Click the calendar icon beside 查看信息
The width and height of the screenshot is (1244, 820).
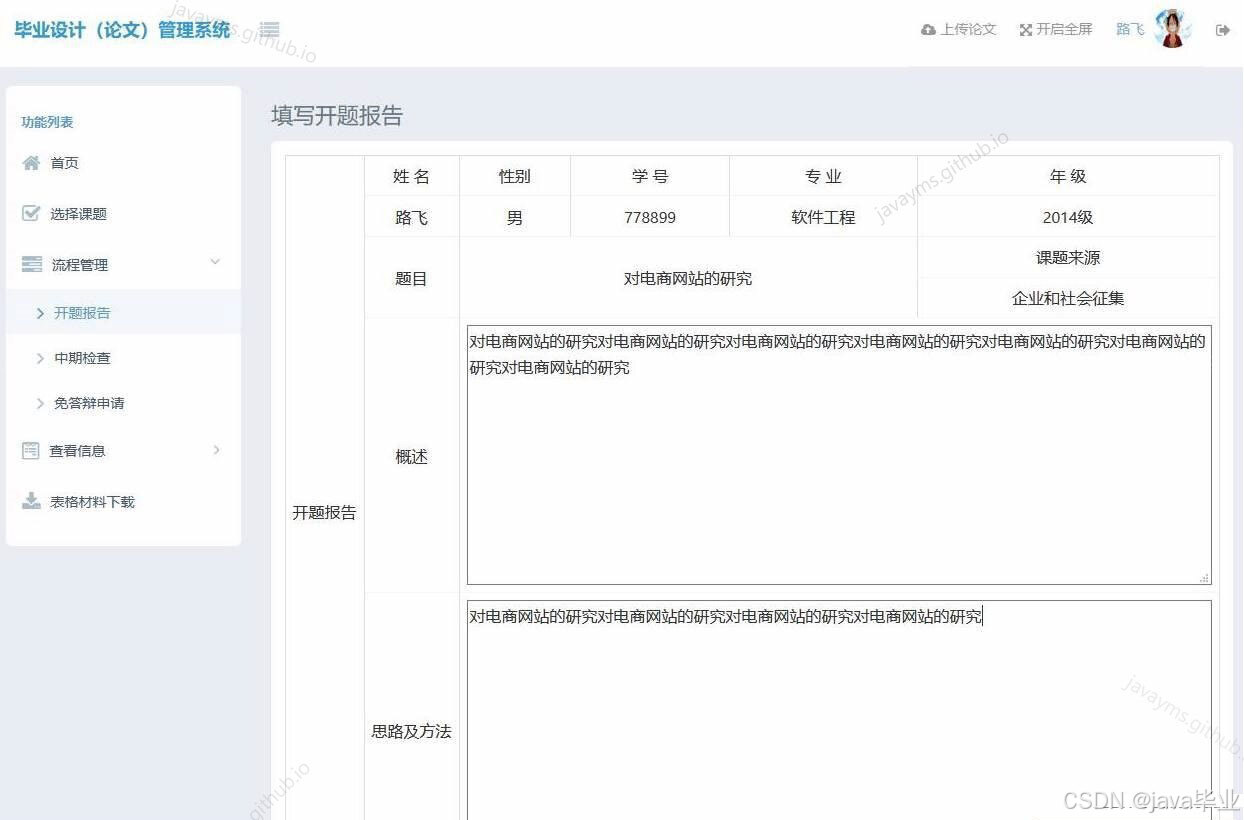click(x=31, y=451)
